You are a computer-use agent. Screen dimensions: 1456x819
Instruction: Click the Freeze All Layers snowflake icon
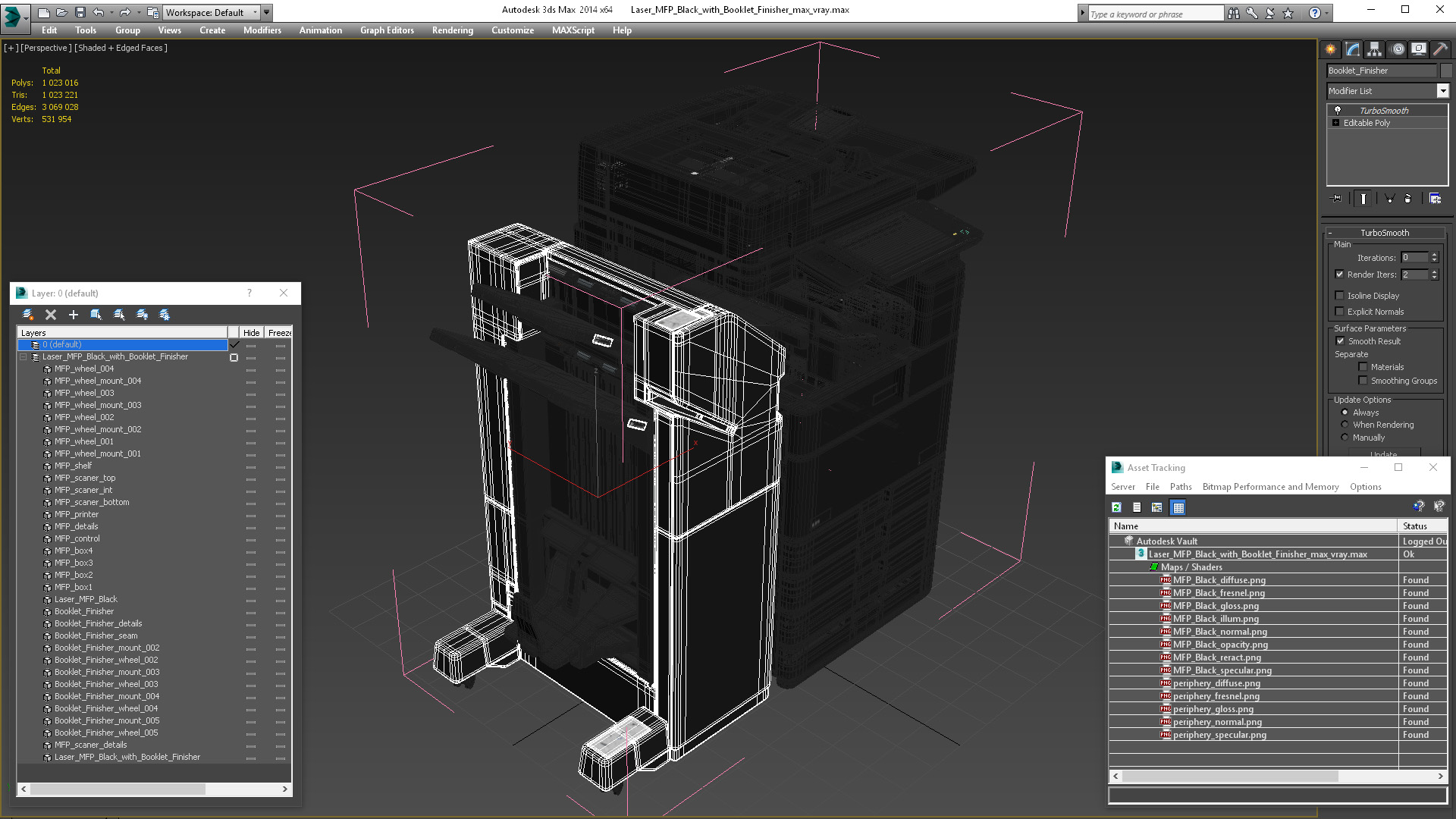click(x=165, y=315)
